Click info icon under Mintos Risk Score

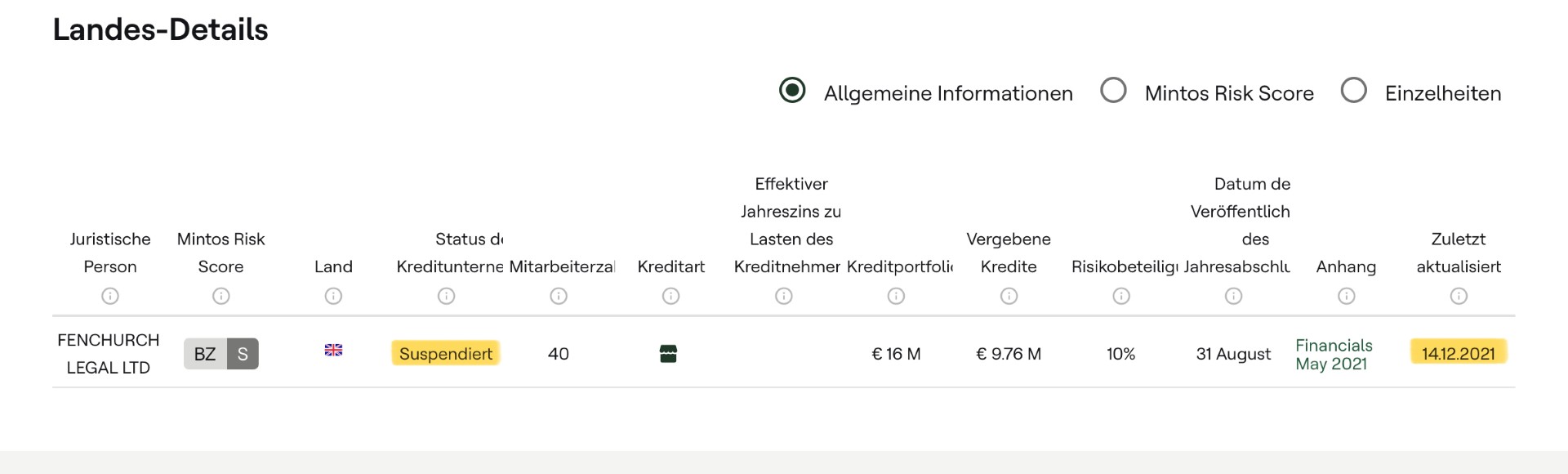coord(221,296)
